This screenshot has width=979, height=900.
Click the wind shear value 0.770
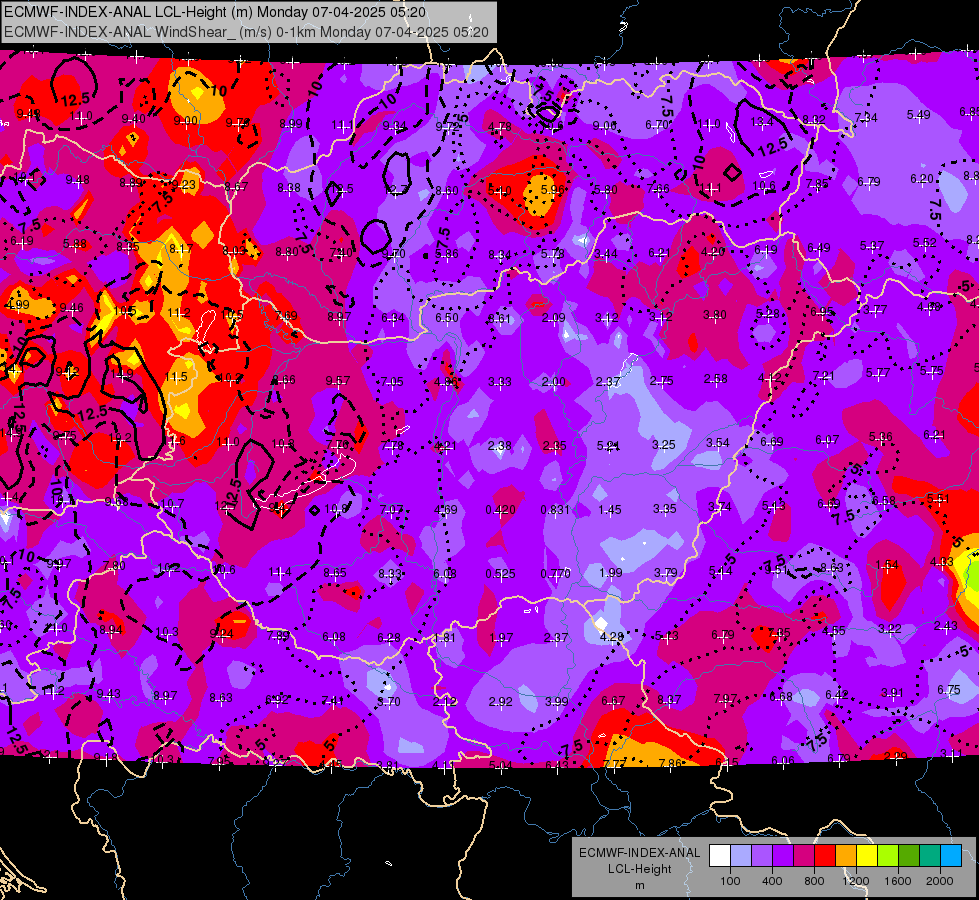point(555,573)
